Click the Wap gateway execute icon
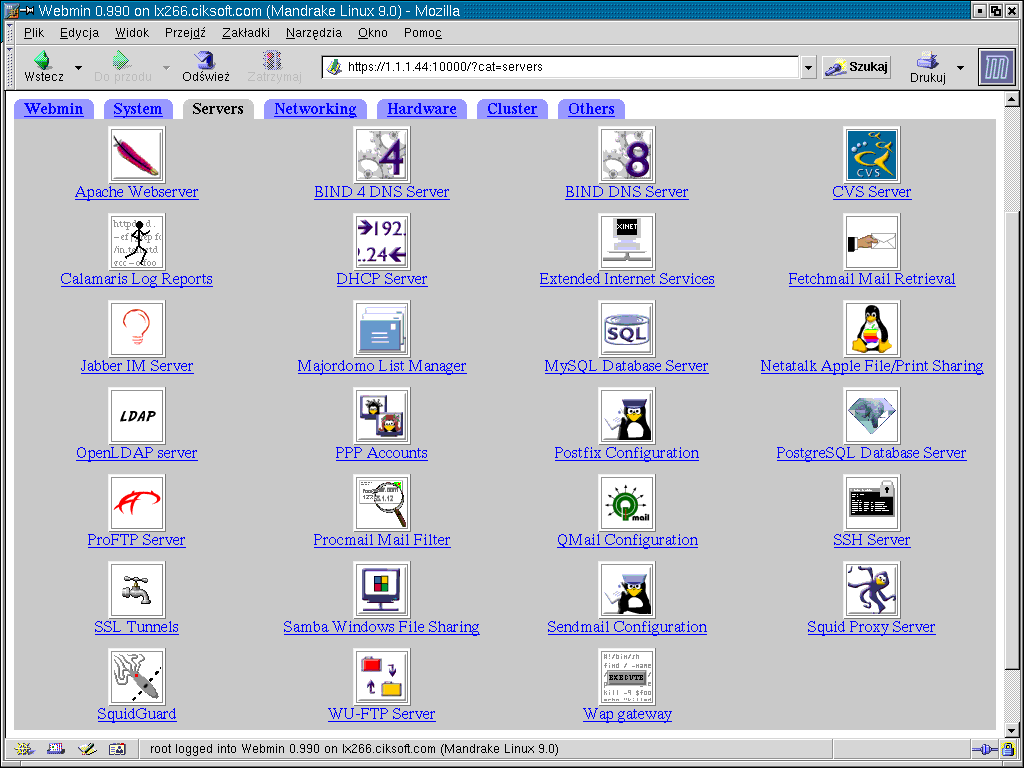The width and height of the screenshot is (1024, 768). [x=626, y=676]
